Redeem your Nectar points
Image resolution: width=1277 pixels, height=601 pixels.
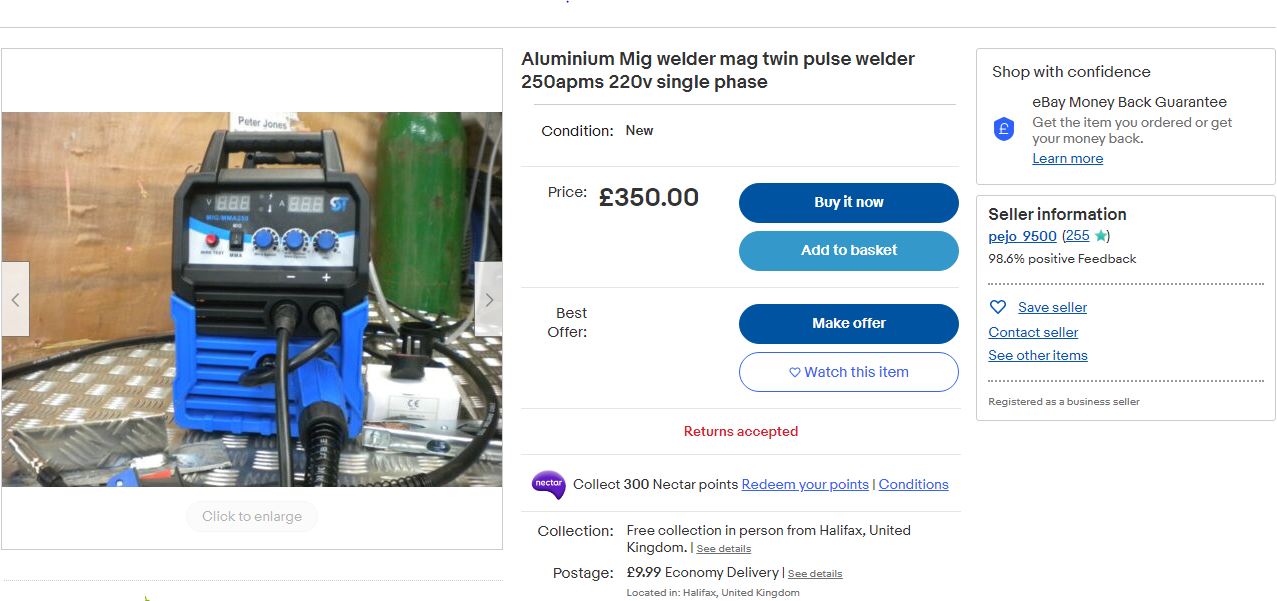[x=805, y=484]
